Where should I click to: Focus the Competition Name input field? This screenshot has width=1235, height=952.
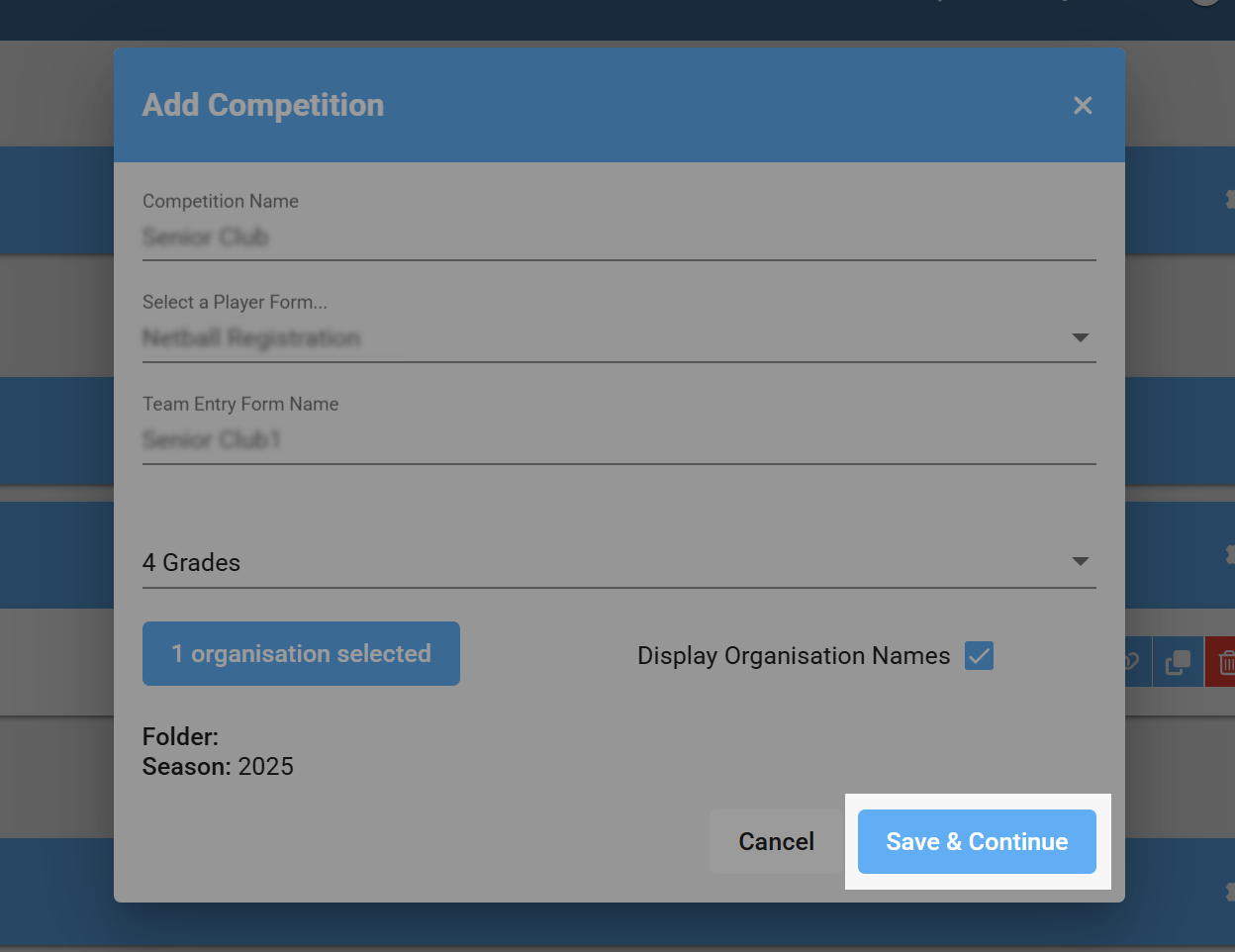(x=618, y=238)
